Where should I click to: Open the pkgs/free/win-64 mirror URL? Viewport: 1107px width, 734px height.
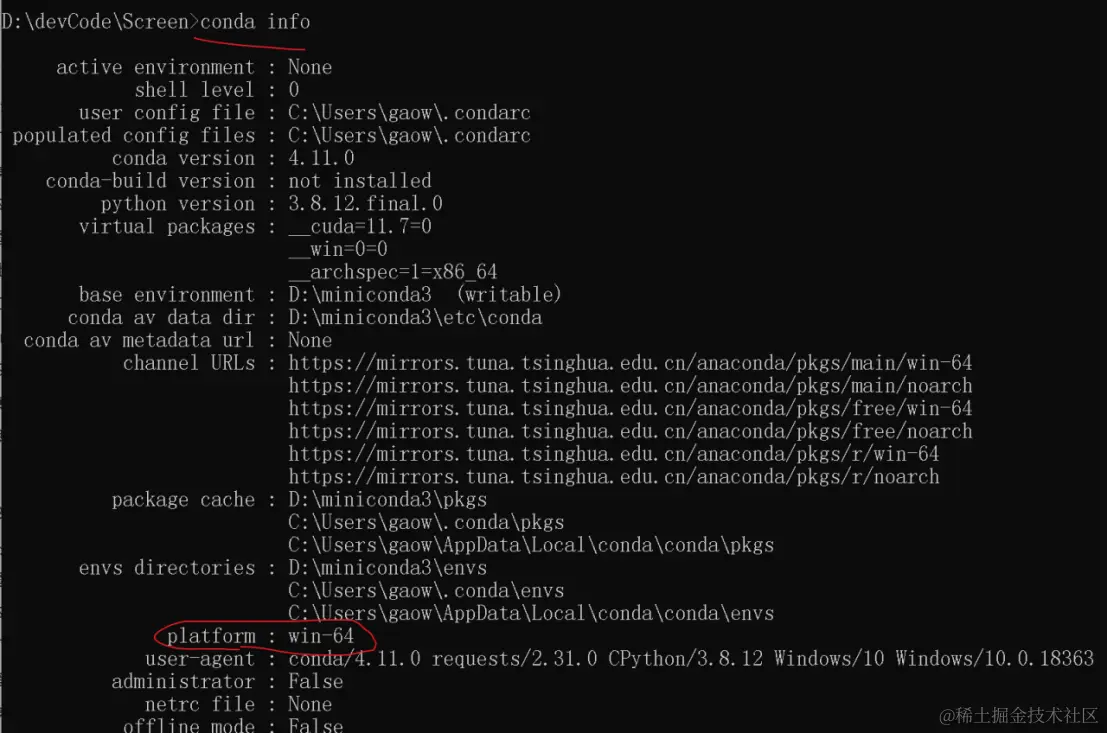pos(630,408)
